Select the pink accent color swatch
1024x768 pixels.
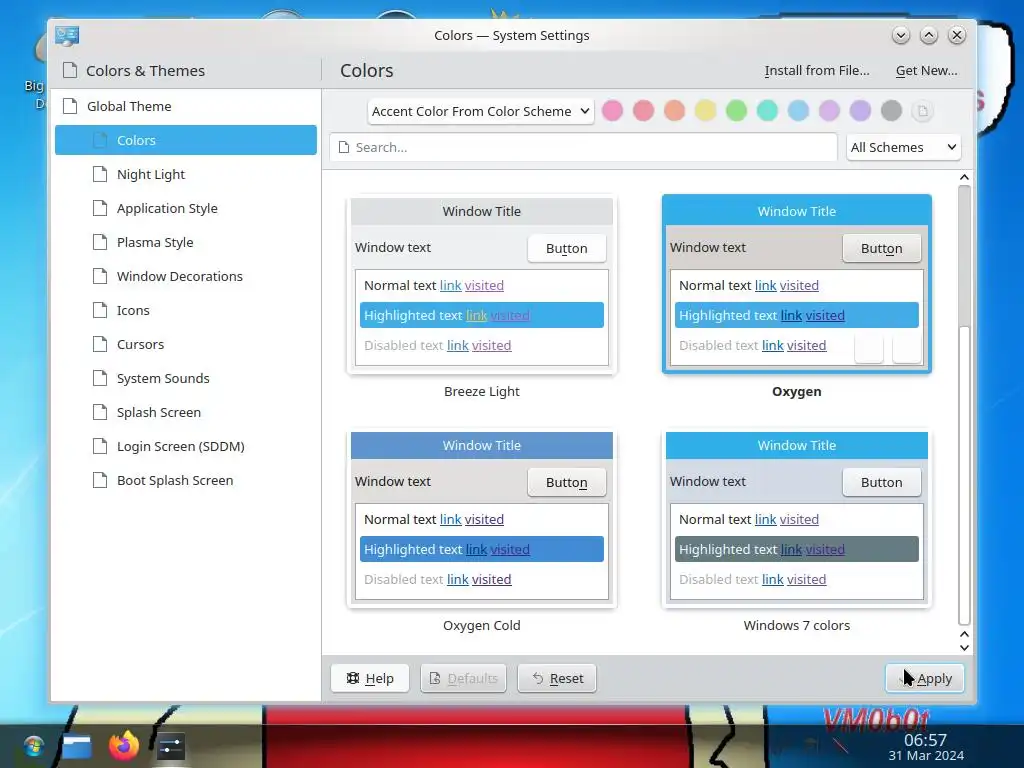pos(612,111)
